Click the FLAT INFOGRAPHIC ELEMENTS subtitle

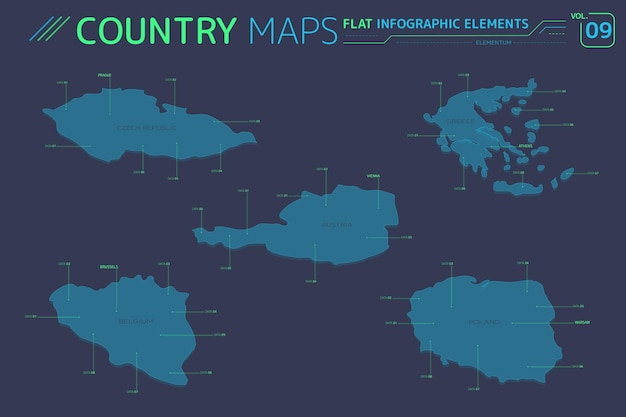point(436,24)
